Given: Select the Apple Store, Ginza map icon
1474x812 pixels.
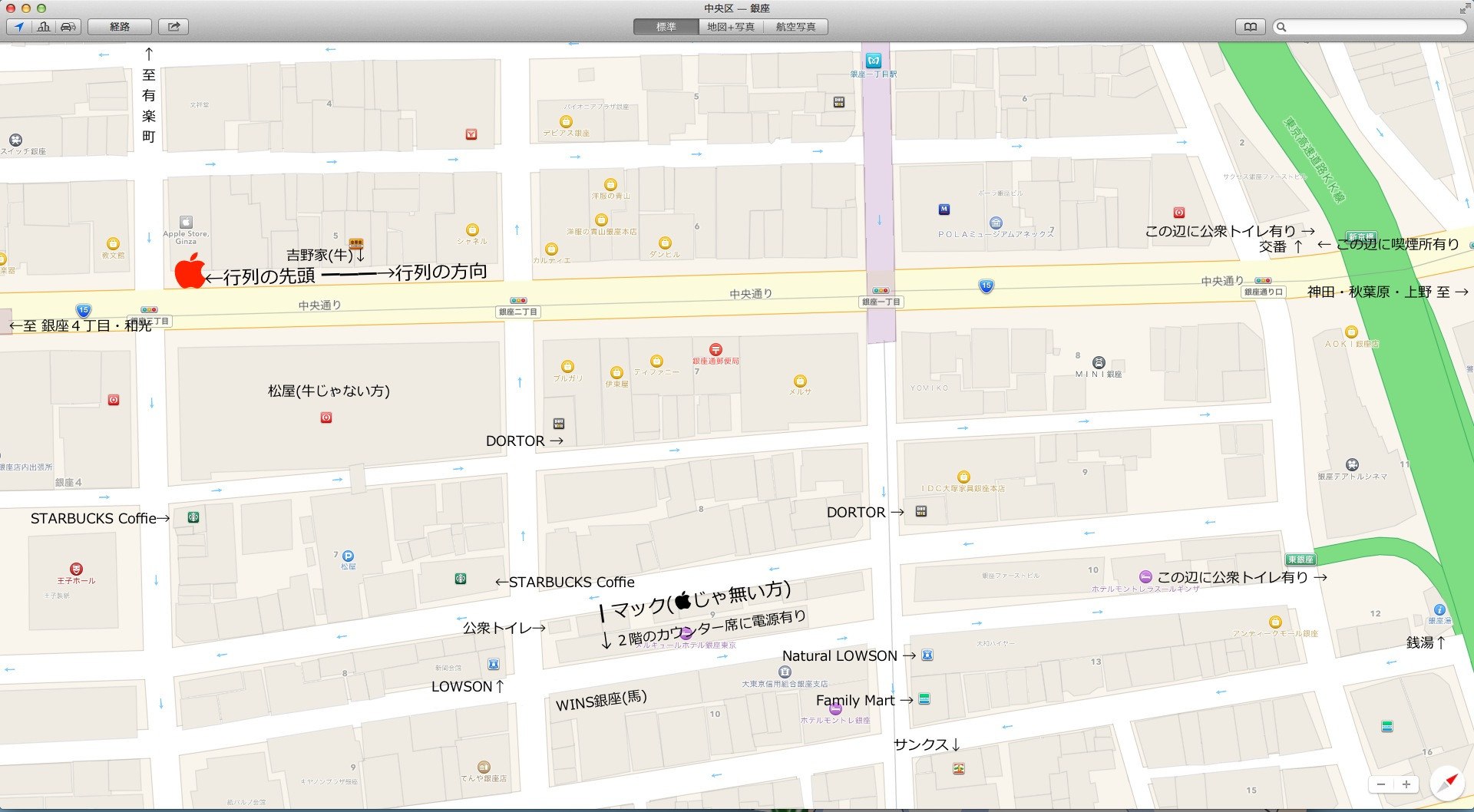Looking at the screenshot, I should click(186, 223).
